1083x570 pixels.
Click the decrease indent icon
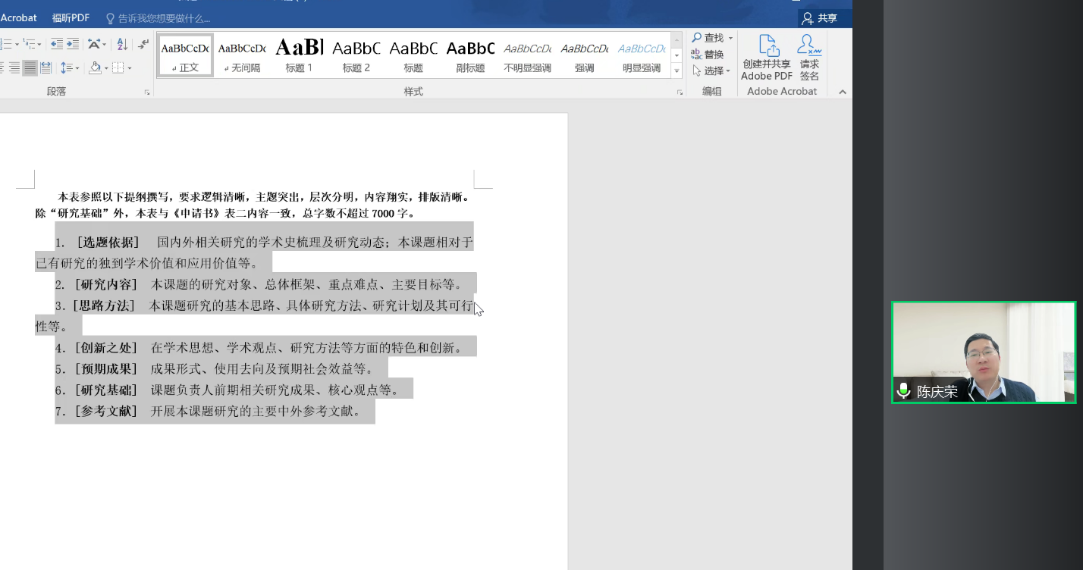coord(56,44)
